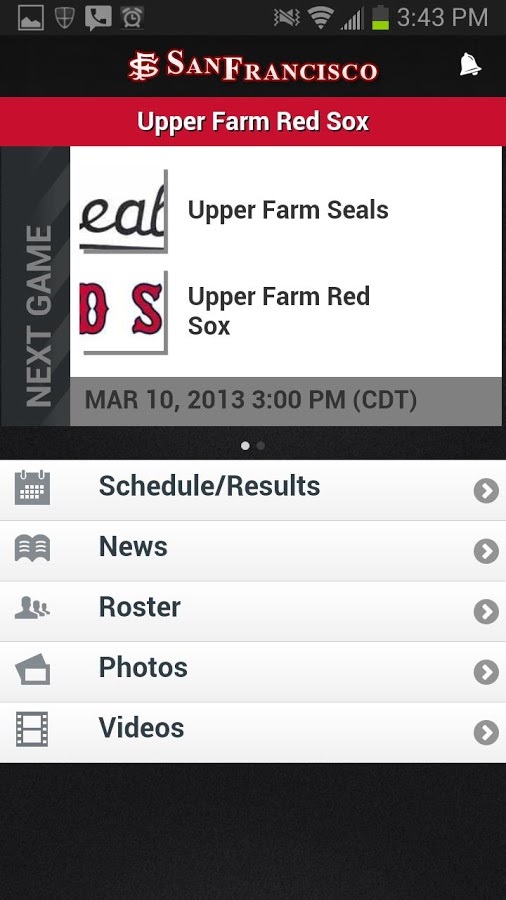
Task: Click the picture frame Photos icon
Action: click(33, 669)
